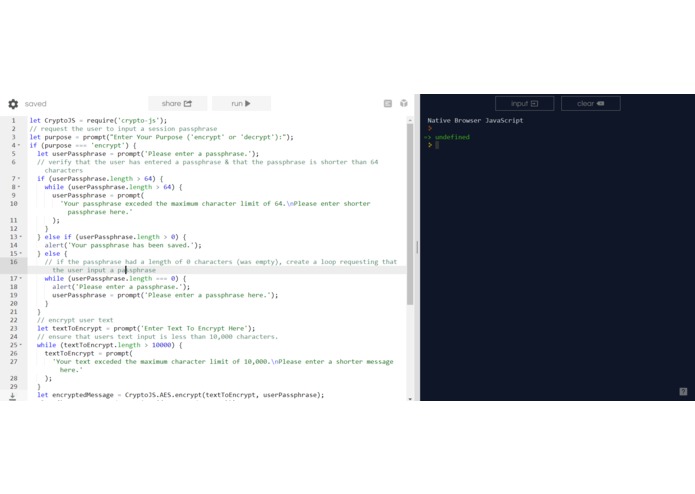The width and height of the screenshot is (695, 494).
Task: Collapse the code block at line 4
Action: click(20, 145)
